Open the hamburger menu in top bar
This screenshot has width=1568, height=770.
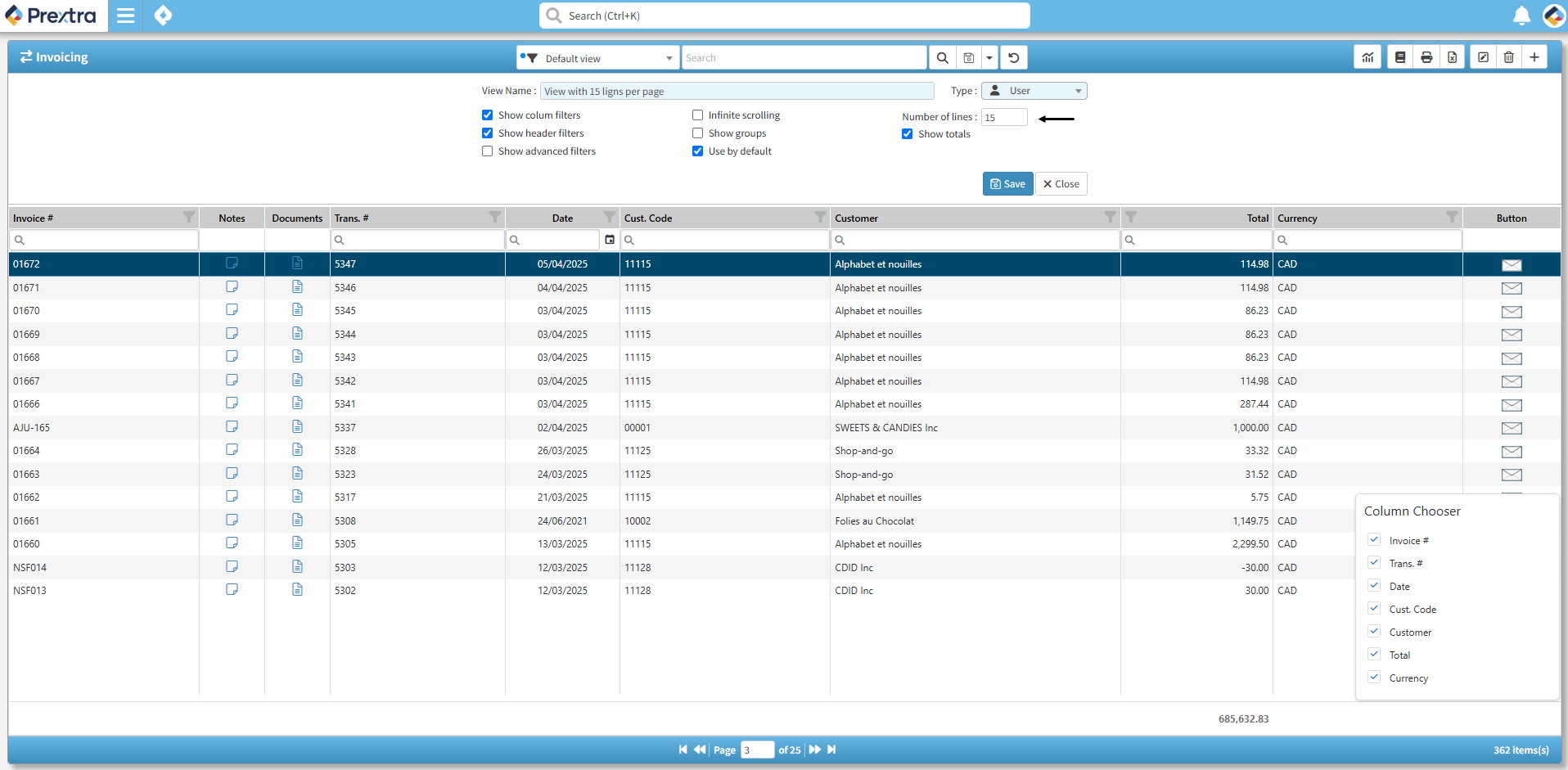(125, 16)
